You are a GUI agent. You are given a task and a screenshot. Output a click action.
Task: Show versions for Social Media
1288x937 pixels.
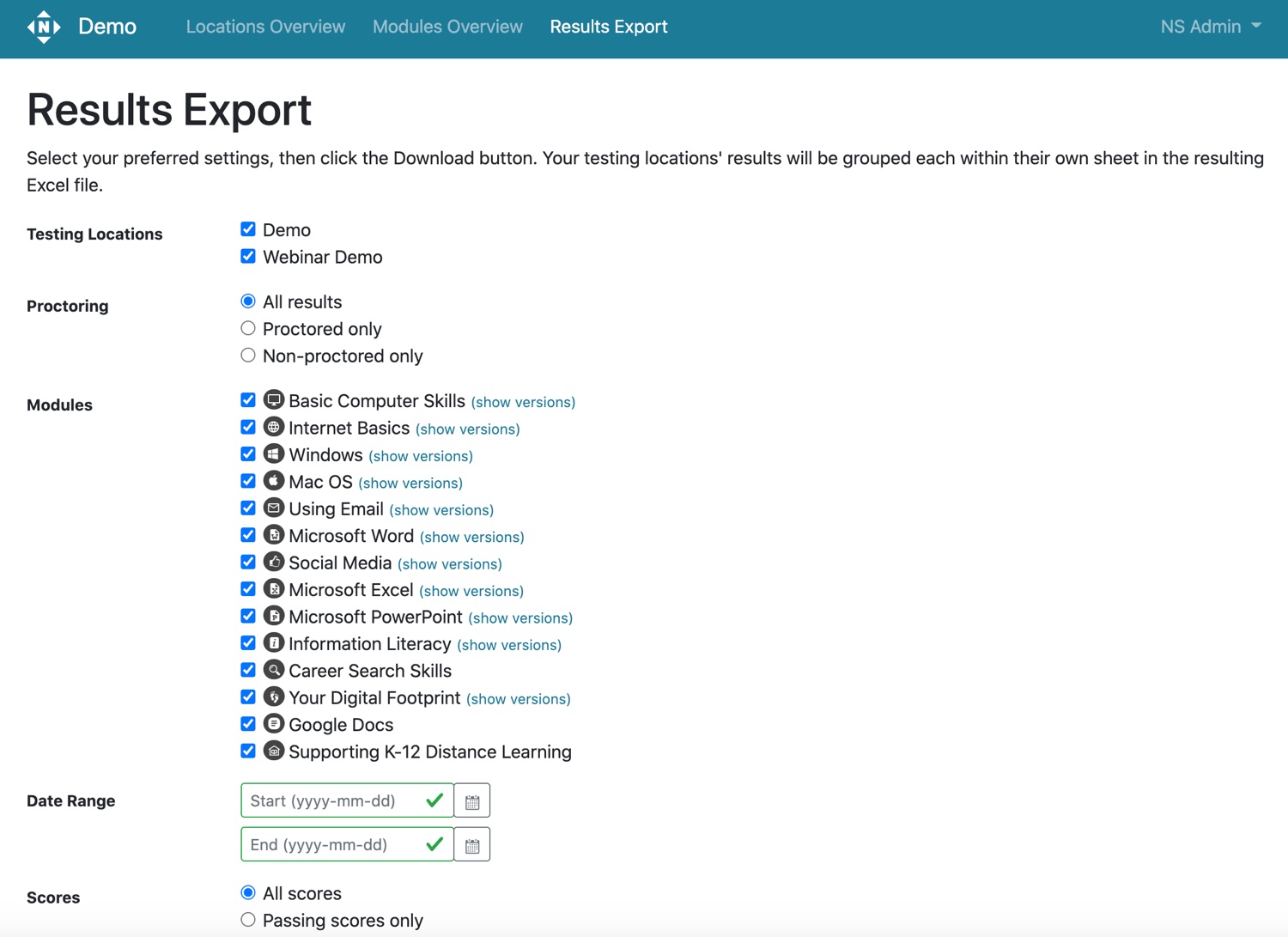tap(450, 564)
